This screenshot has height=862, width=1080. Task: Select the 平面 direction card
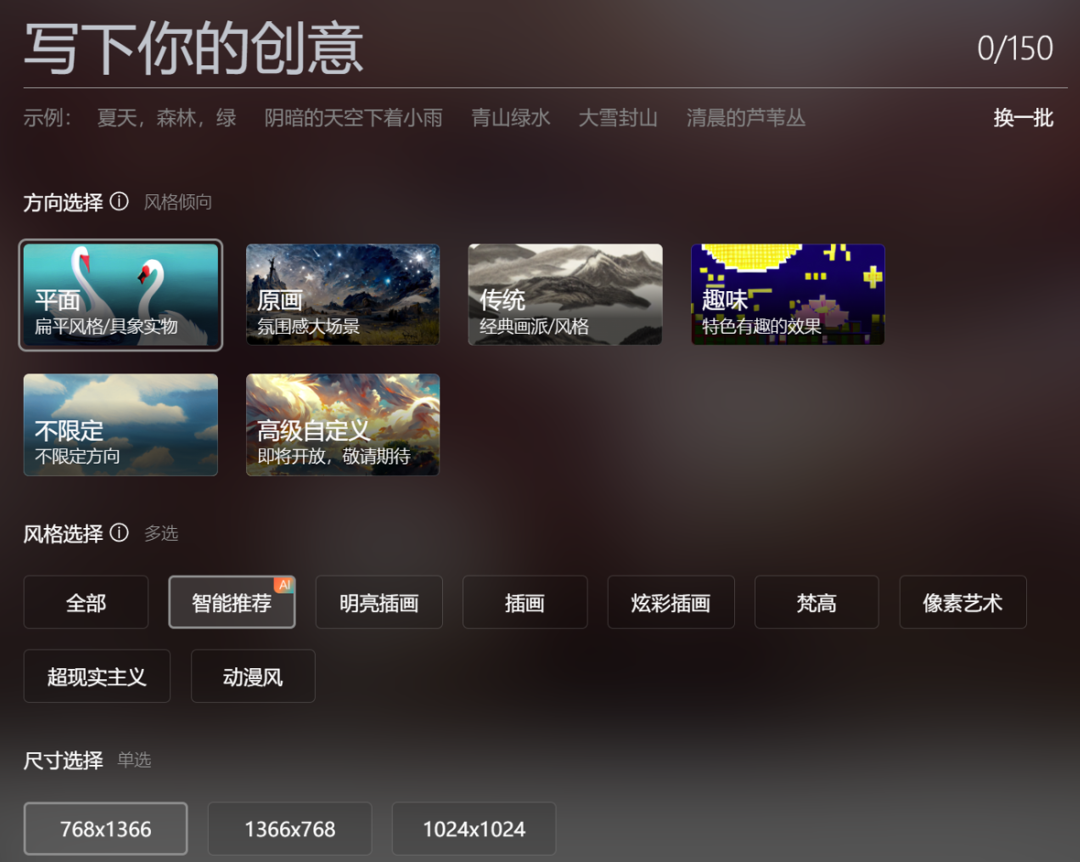pyautogui.click(x=120, y=294)
